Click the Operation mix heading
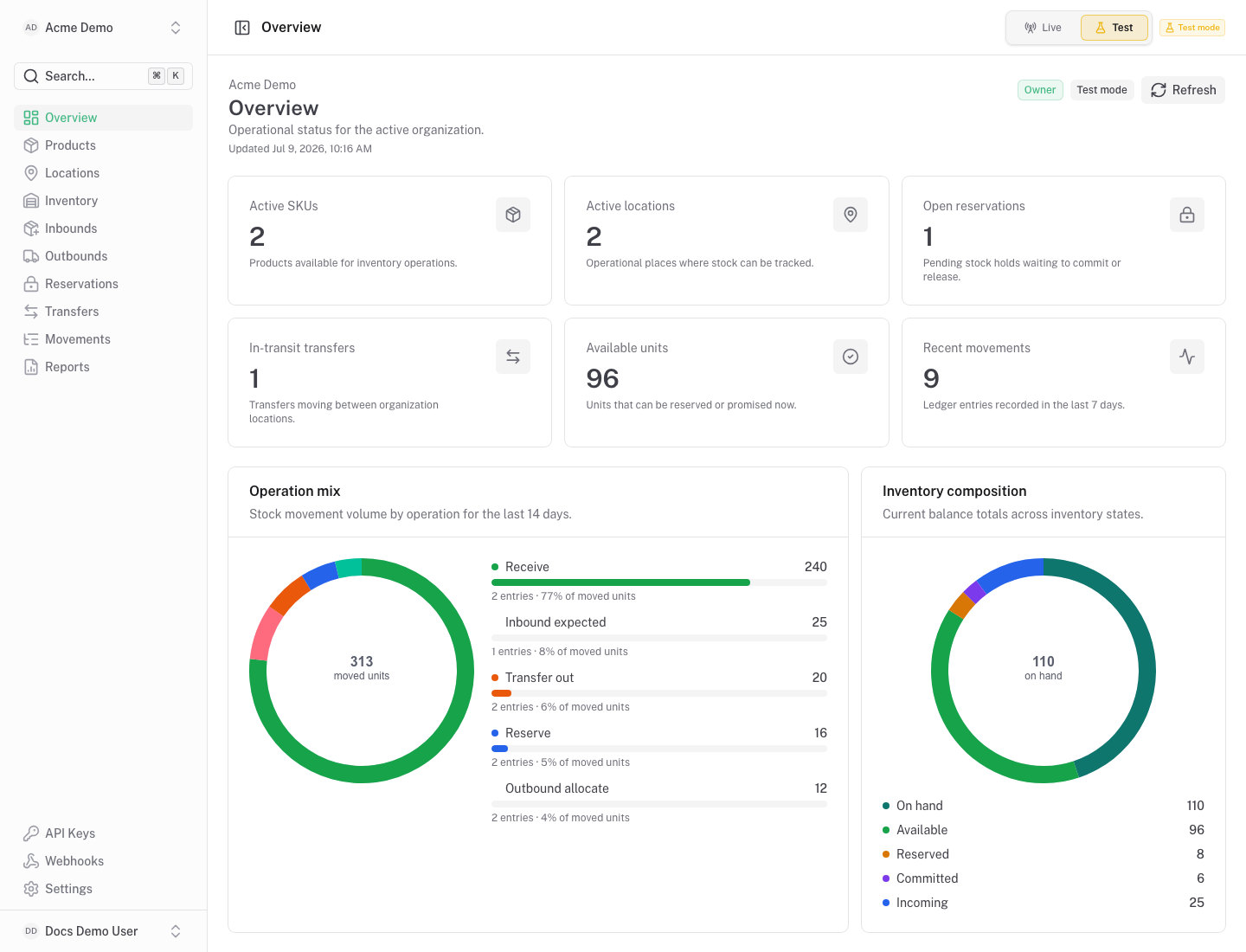The image size is (1246, 952). pyautogui.click(x=294, y=491)
